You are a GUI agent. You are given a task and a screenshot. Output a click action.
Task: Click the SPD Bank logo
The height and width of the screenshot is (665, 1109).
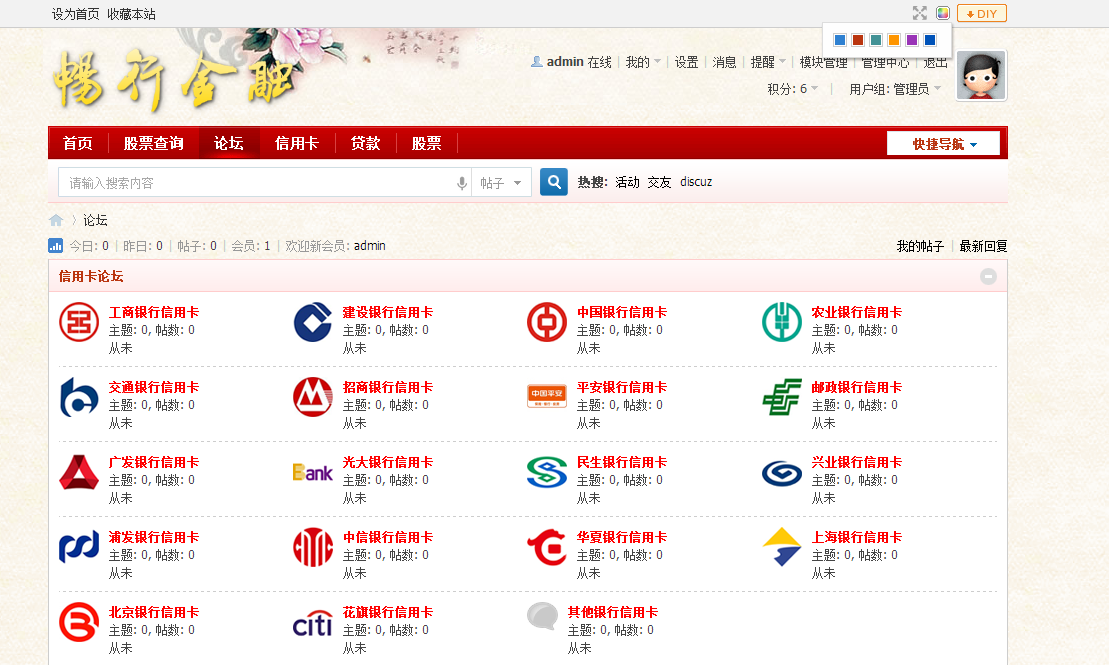(x=79, y=548)
